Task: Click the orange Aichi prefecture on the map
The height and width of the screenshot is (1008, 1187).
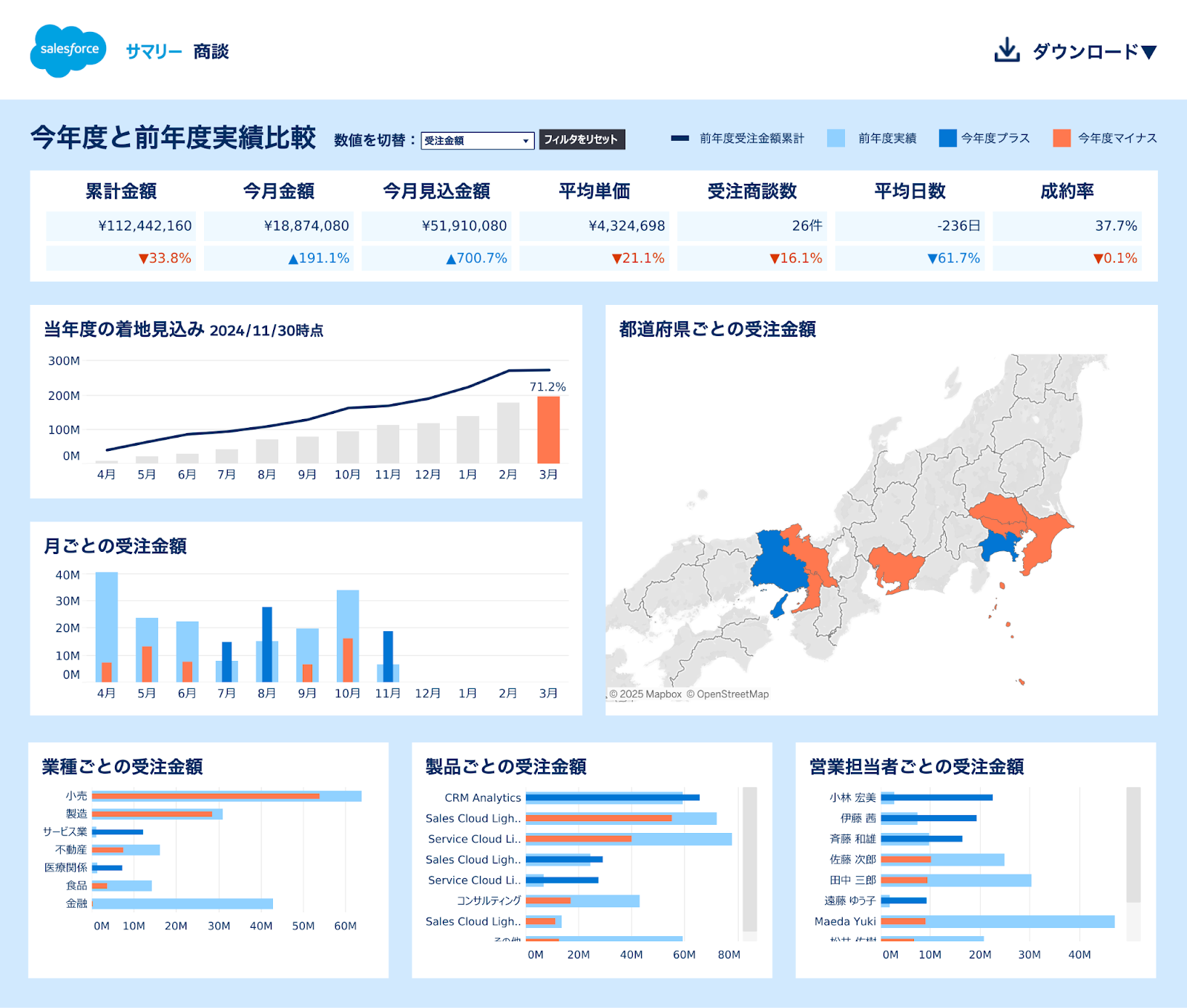Action: 896,567
